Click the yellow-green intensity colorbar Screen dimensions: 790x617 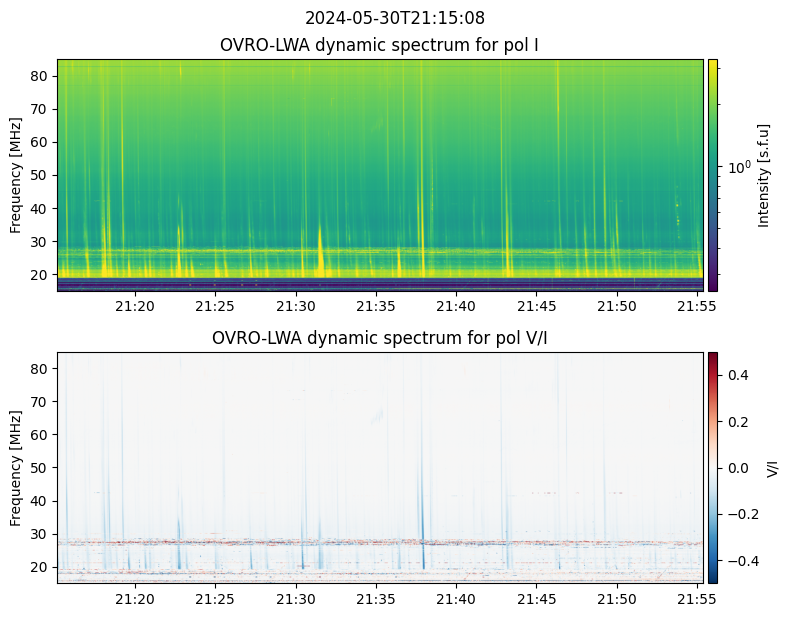[713, 175]
